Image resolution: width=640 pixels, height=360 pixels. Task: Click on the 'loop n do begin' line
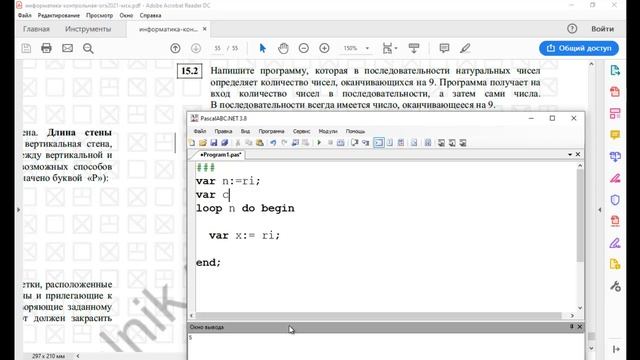click(245, 208)
